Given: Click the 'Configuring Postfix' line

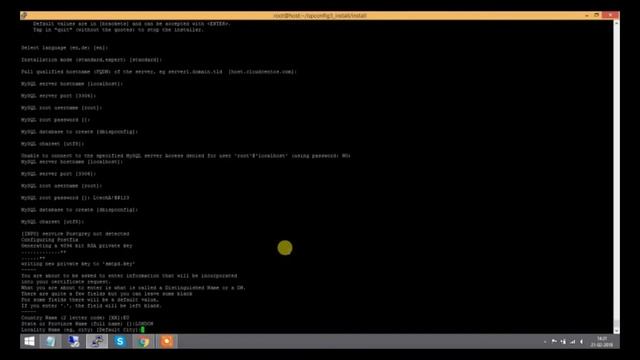Looking at the screenshot, I should (50, 240).
